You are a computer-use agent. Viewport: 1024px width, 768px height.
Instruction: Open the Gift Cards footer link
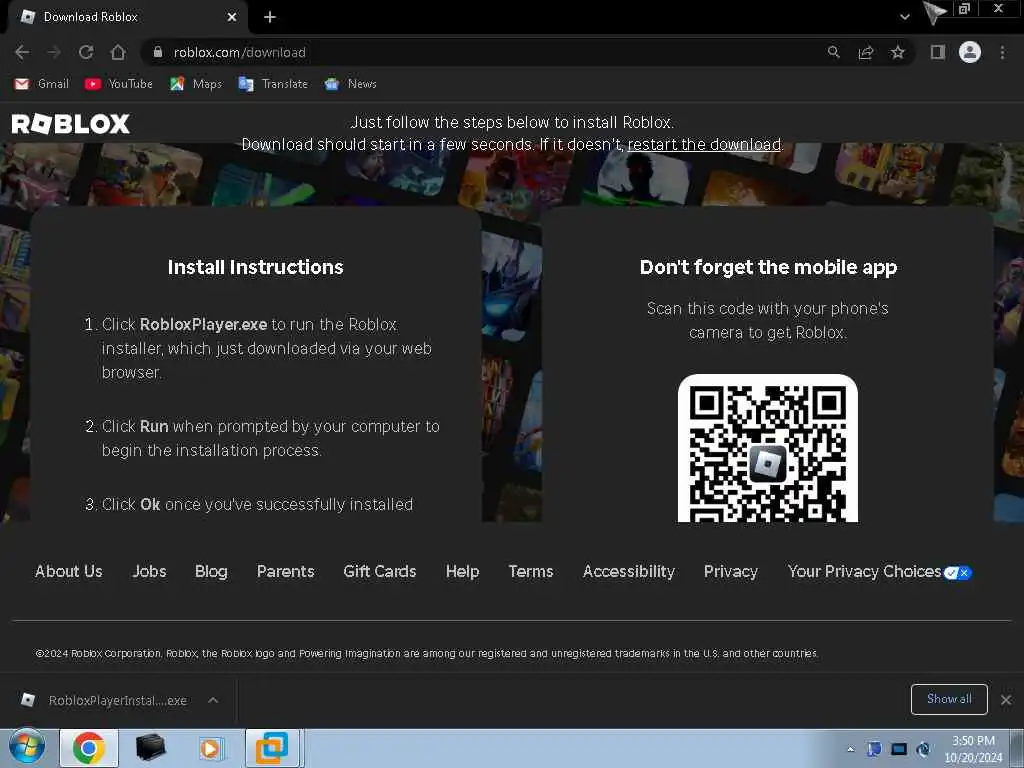click(x=379, y=571)
